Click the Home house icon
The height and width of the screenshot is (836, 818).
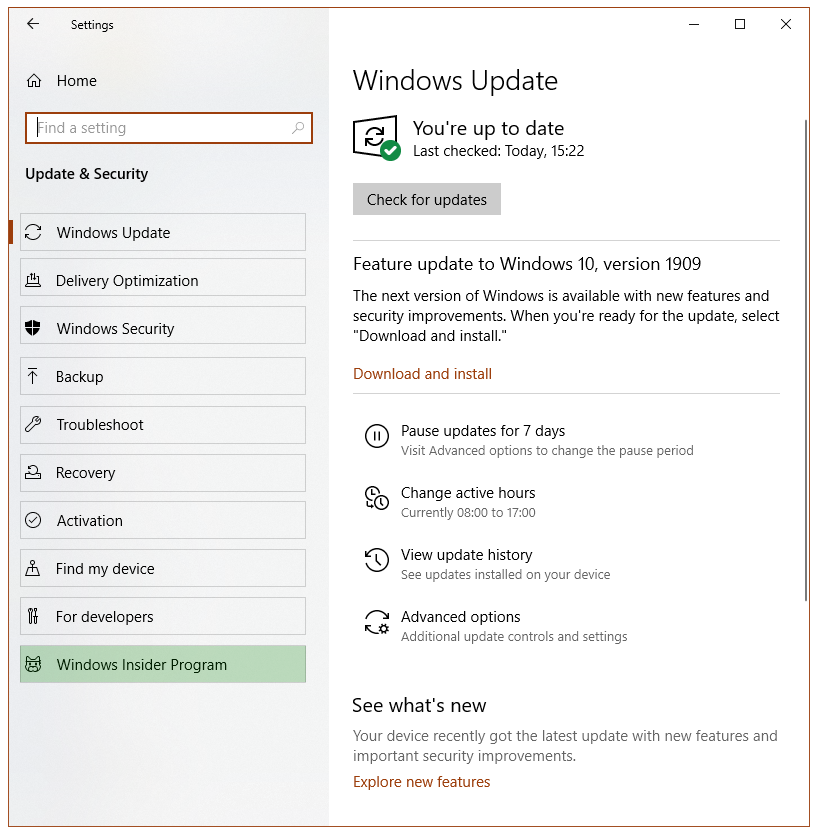tap(34, 81)
